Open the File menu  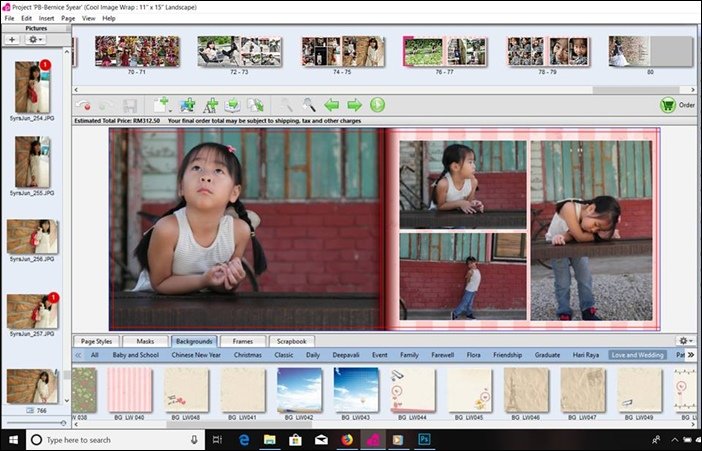(x=9, y=18)
